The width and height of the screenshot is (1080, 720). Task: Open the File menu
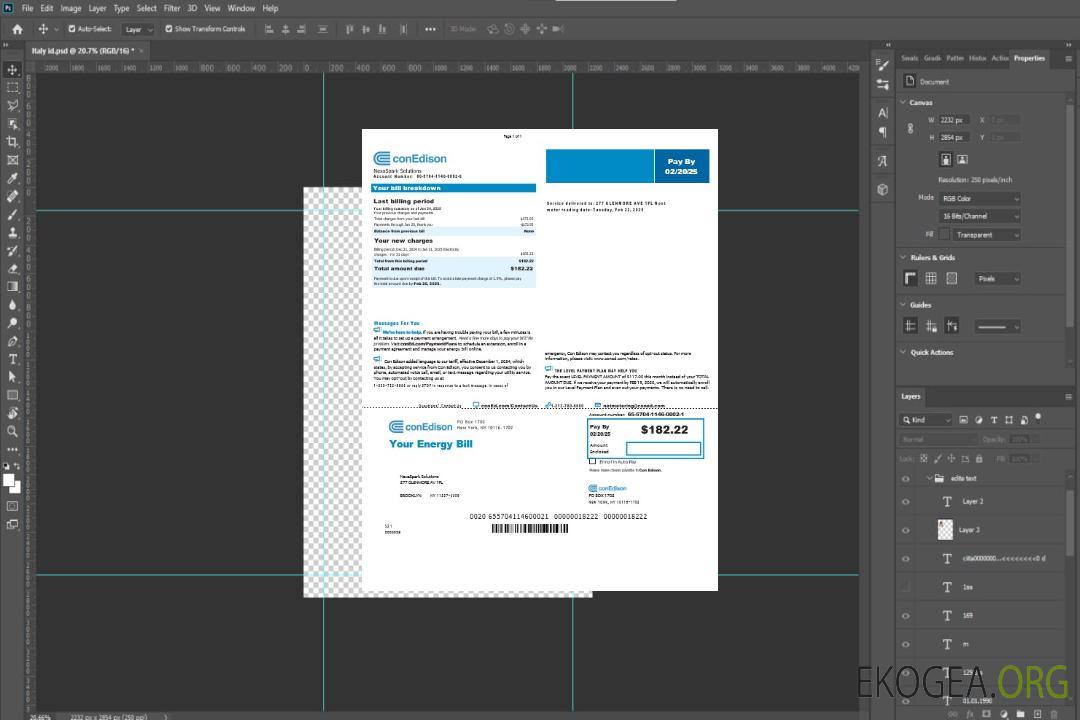click(x=28, y=8)
